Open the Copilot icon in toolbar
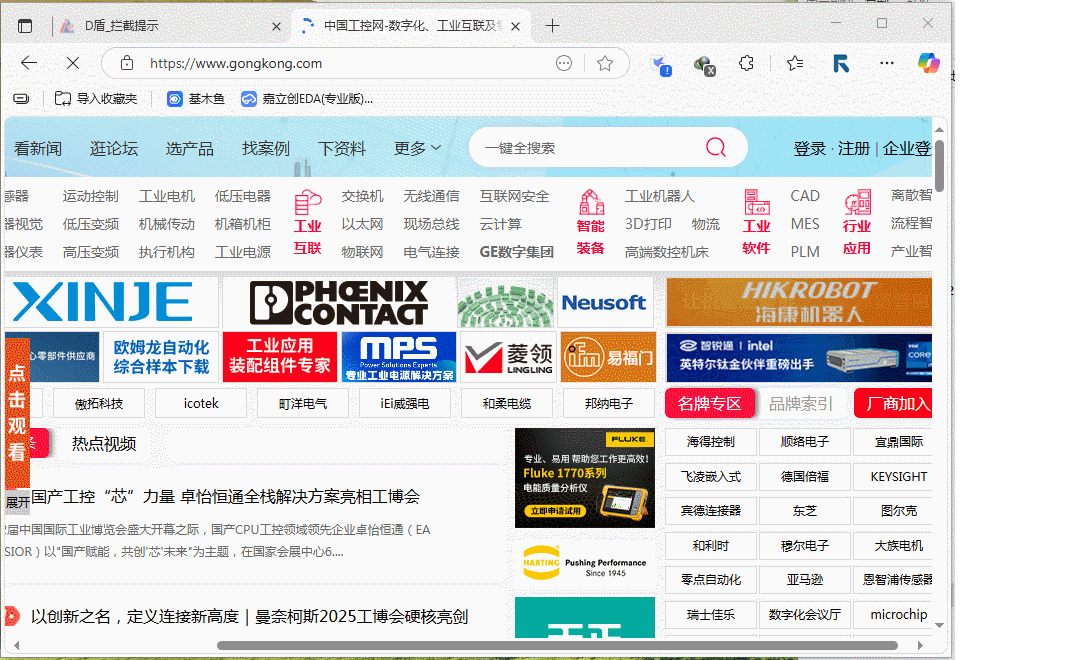 point(928,63)
